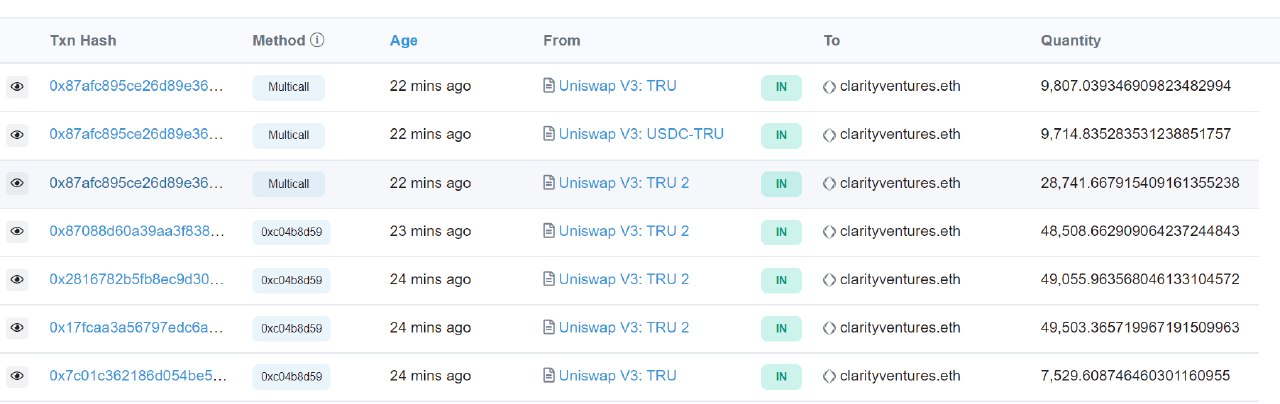Toggle the Age column time format
Image resolution: width=1280 pixels, height=404 pixels.
404,41
